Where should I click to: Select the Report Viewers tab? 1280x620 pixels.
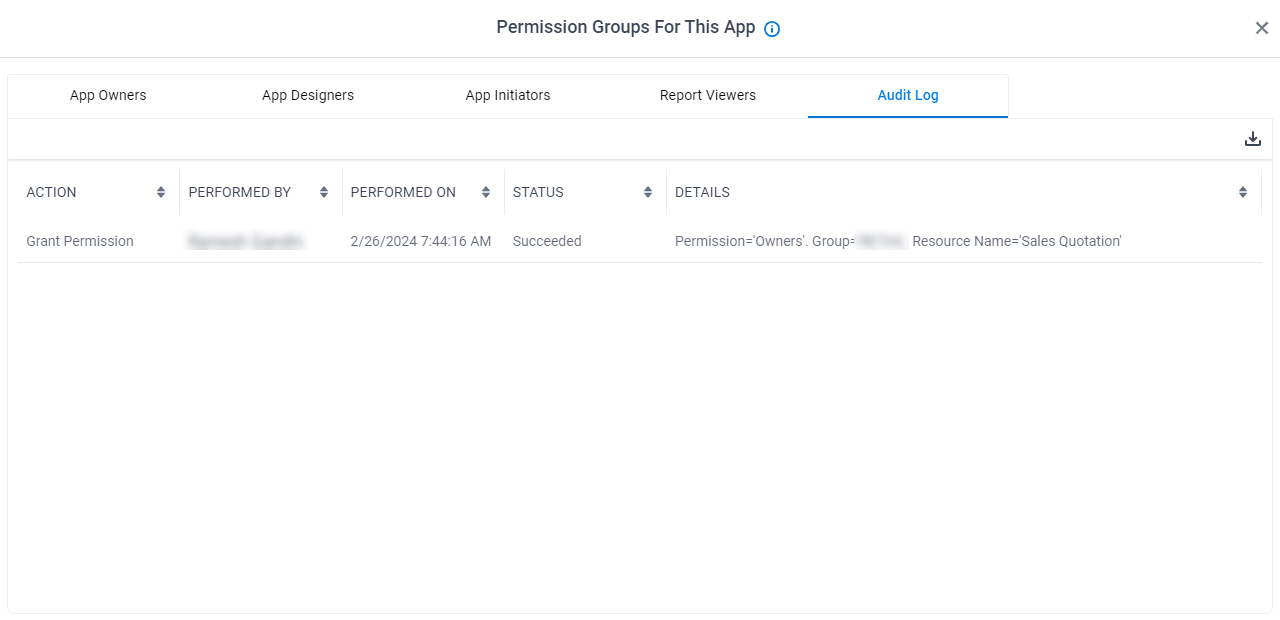(x=708, y=96)
